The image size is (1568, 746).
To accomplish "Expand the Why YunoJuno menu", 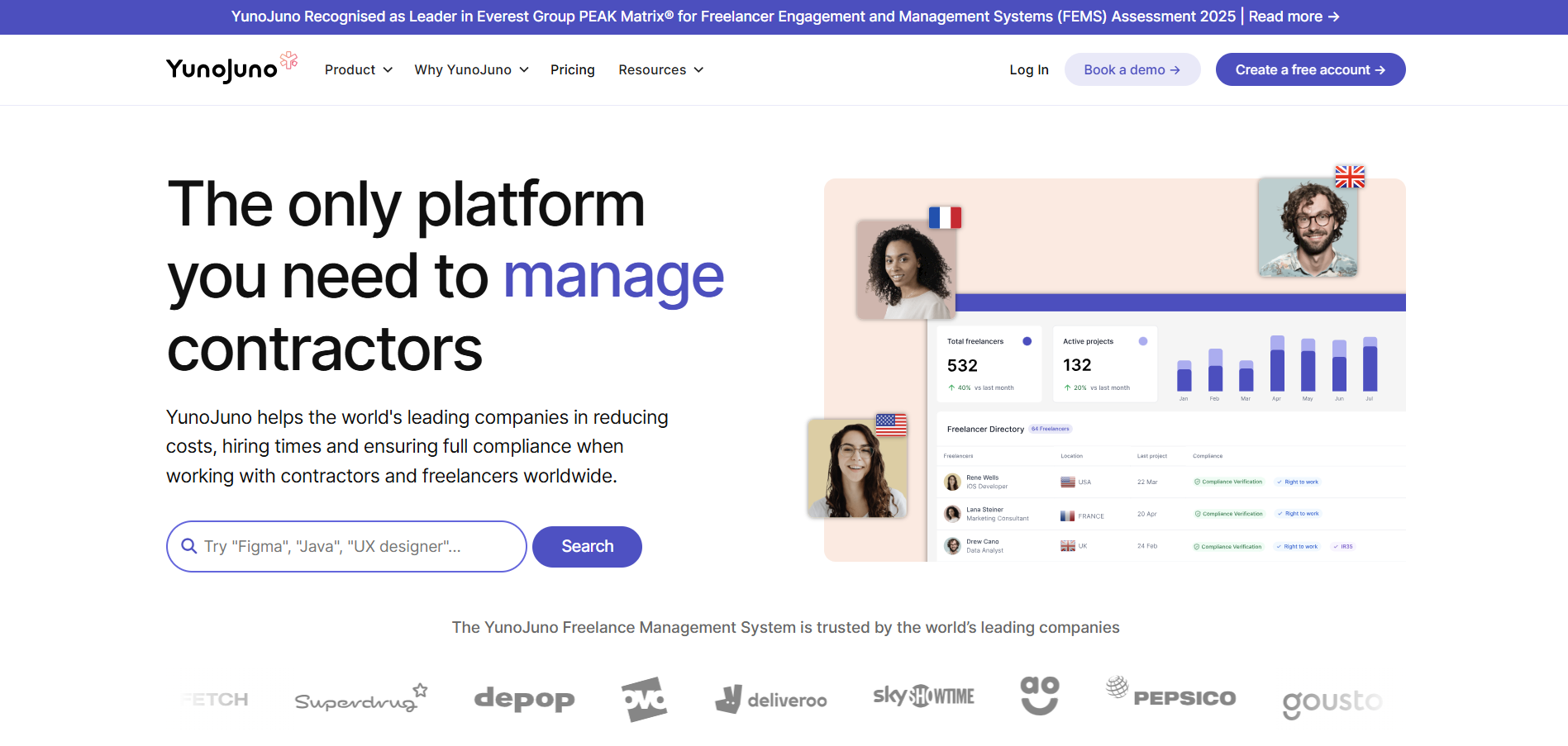I will coord(471,69).
